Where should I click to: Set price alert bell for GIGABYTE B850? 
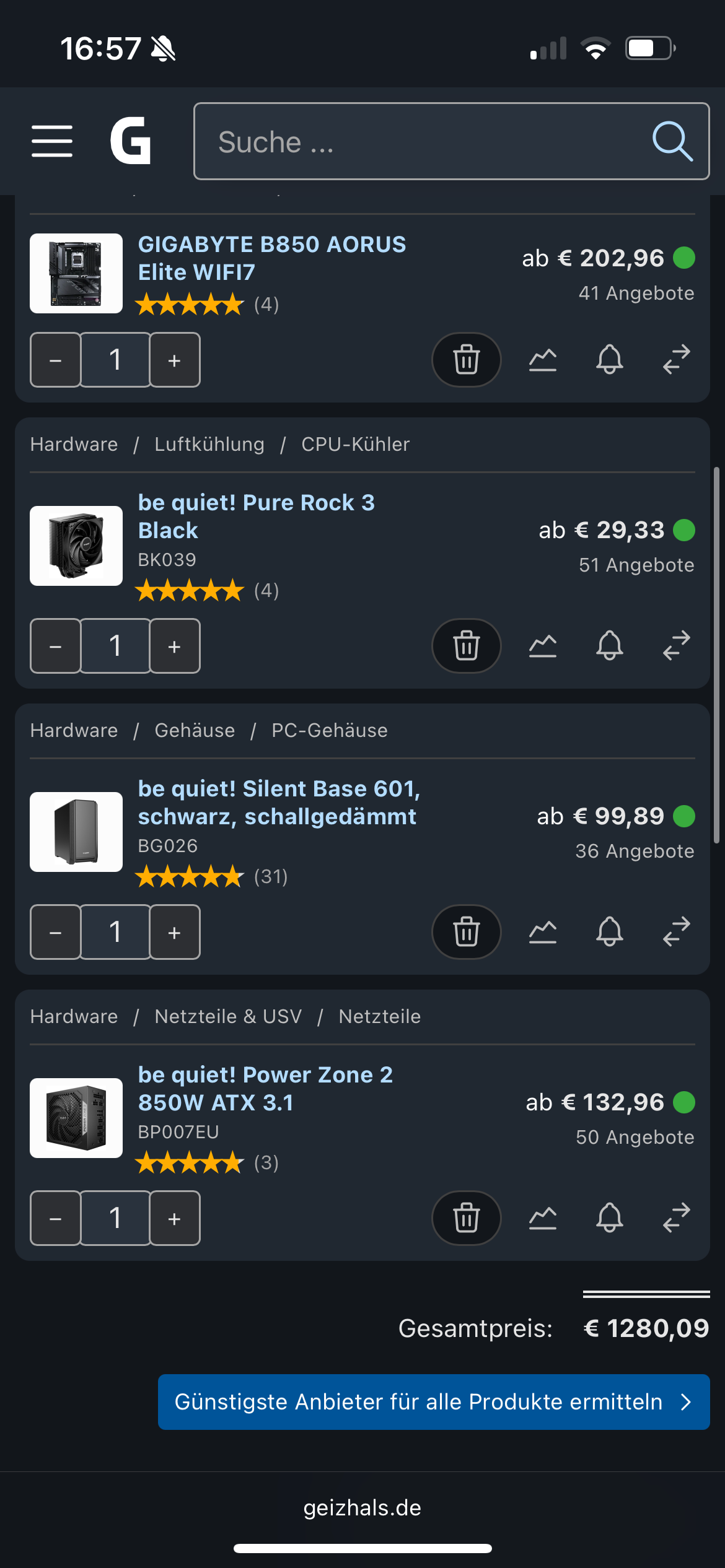point(609,360)
